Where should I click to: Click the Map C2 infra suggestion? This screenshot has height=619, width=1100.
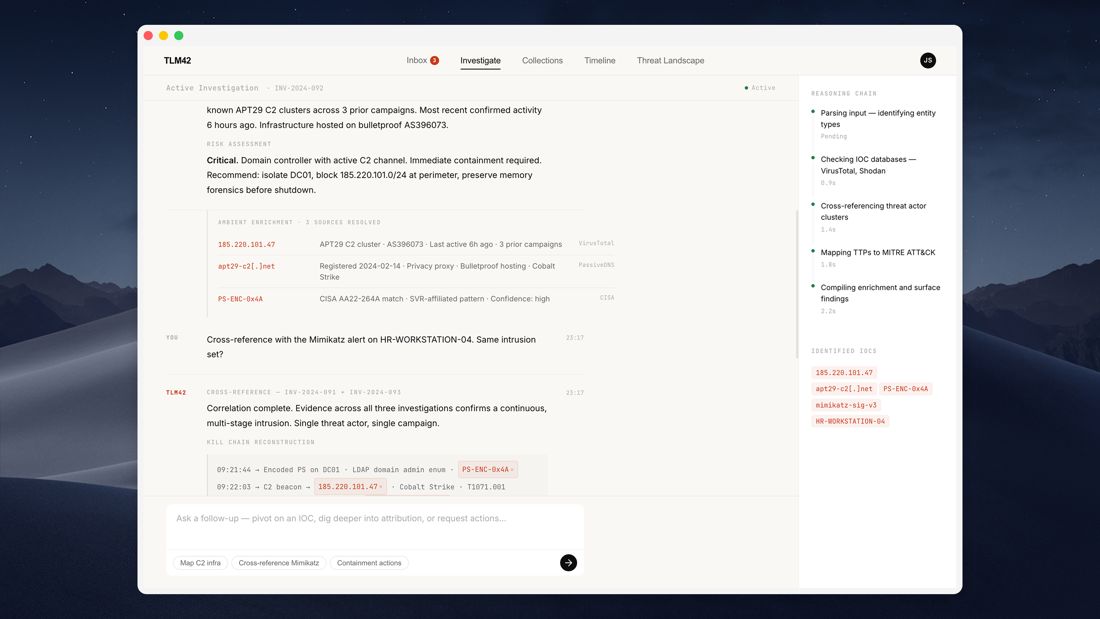200,563
